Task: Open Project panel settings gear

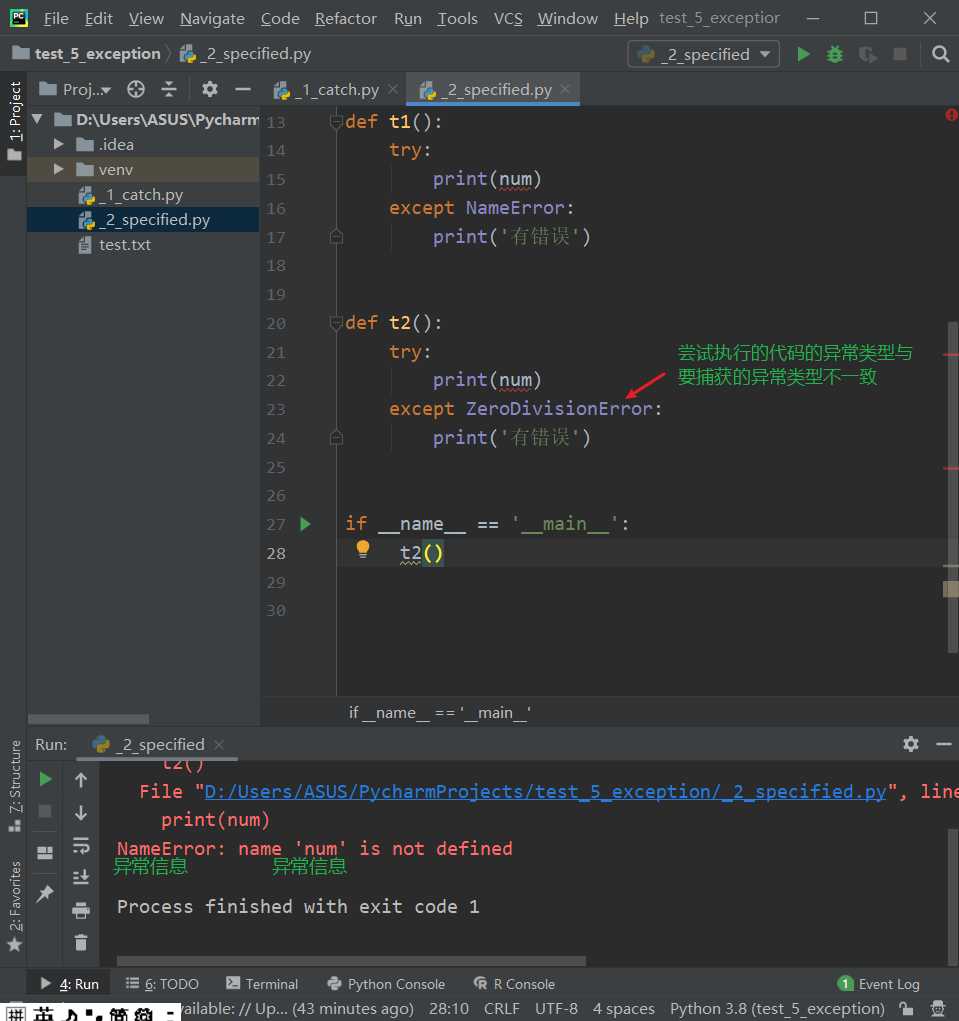Action: (209, 89)
